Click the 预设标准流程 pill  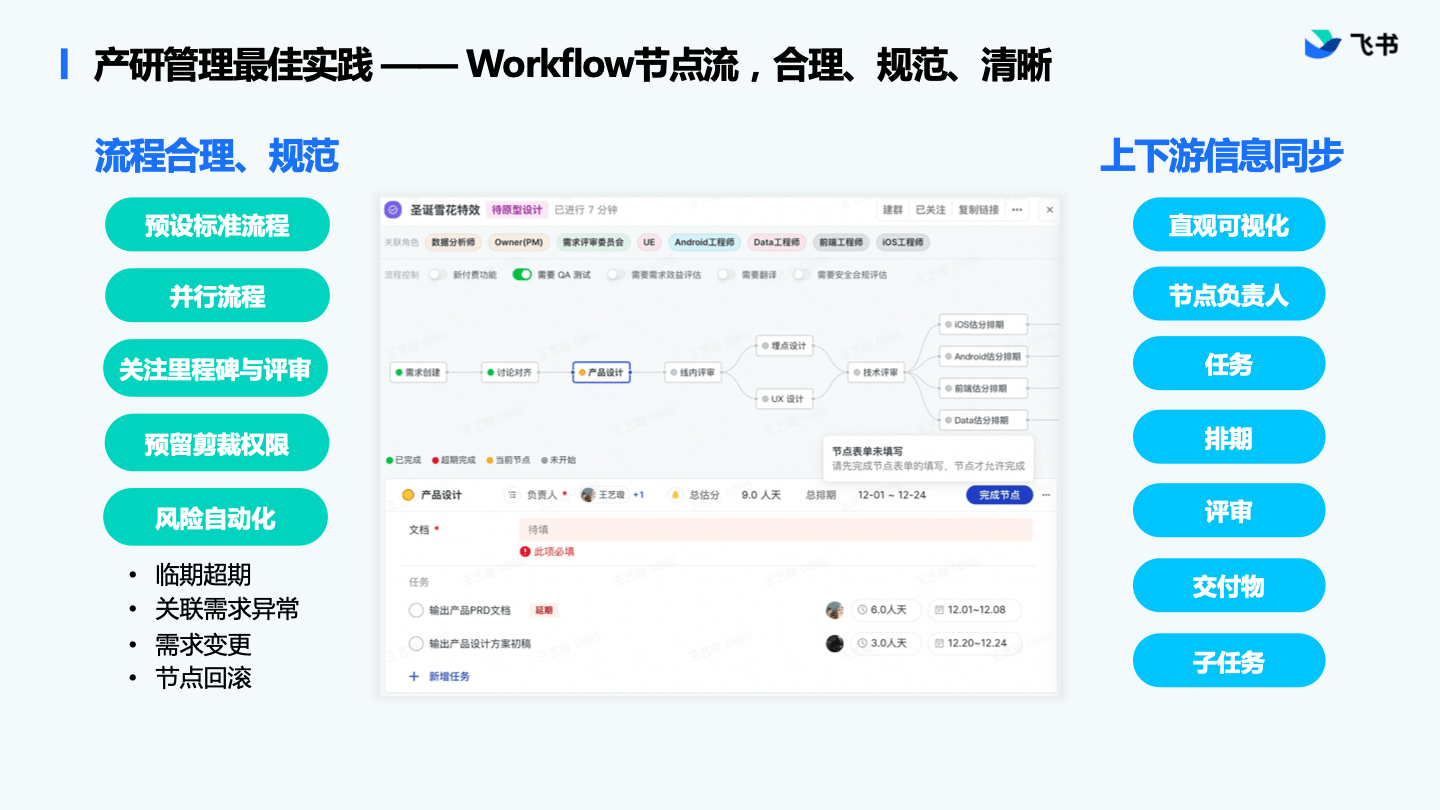pyautogui.click(x=217, y=224)
